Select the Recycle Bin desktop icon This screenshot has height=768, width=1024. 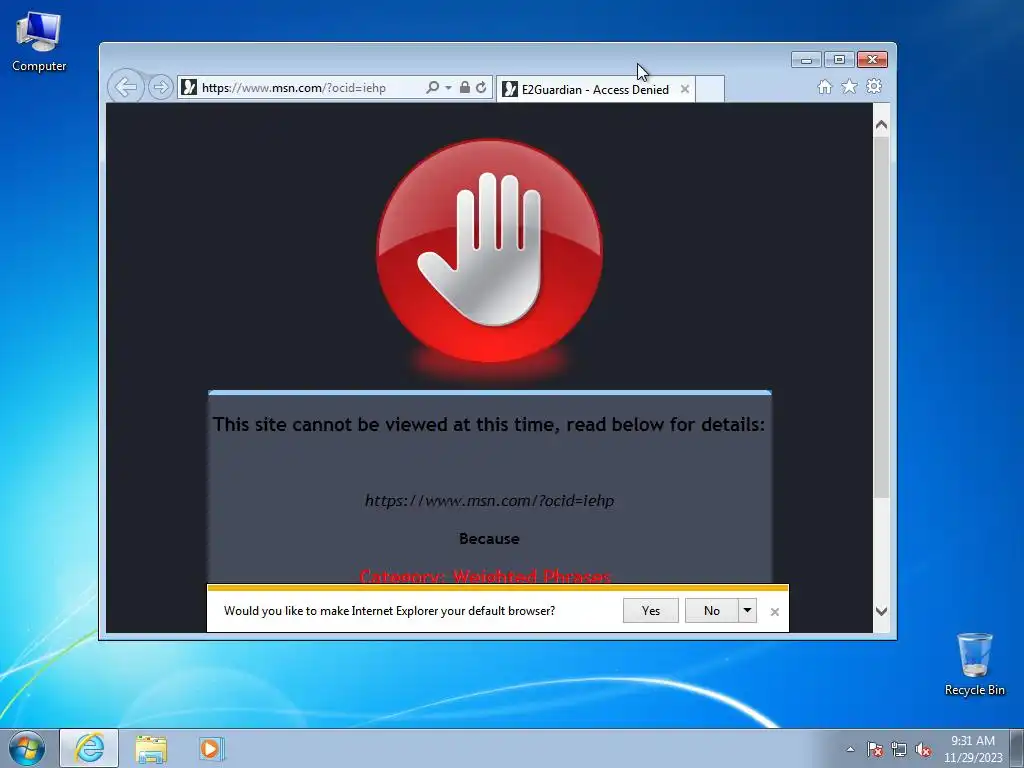974,664
